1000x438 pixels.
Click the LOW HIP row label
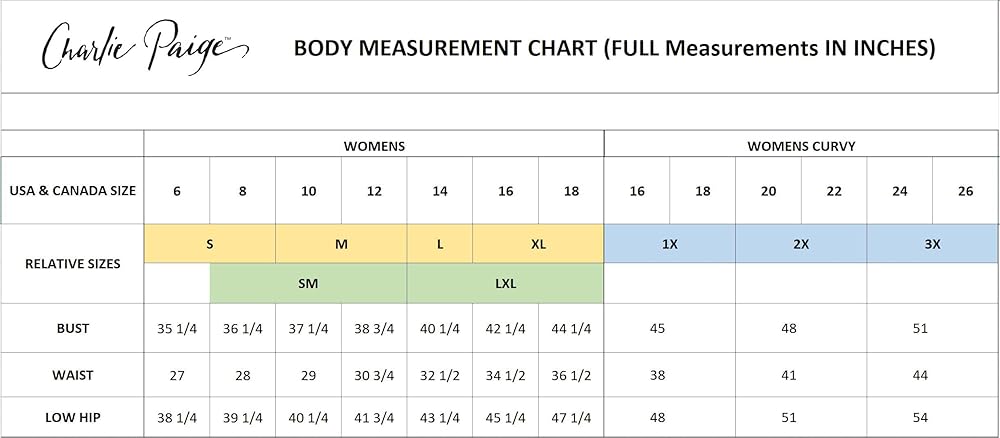73,417
